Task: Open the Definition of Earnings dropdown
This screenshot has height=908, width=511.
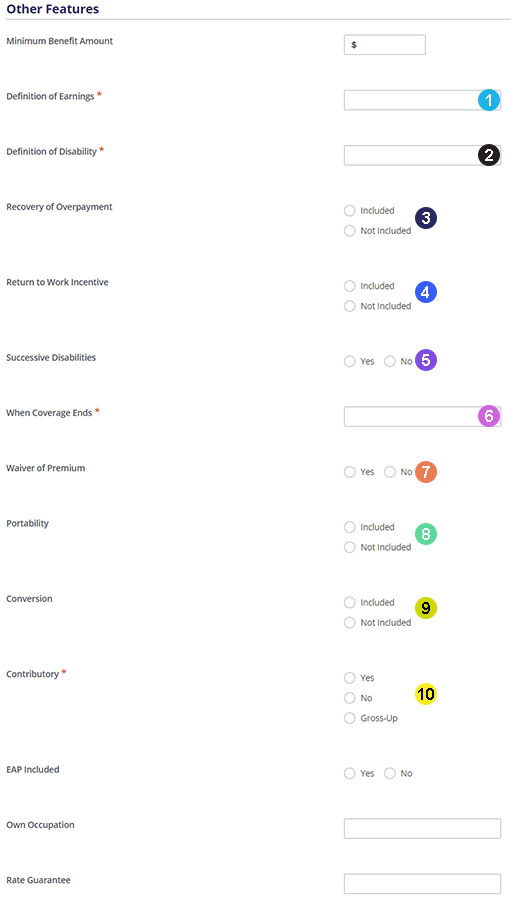Action: click(x=422, y=100)
